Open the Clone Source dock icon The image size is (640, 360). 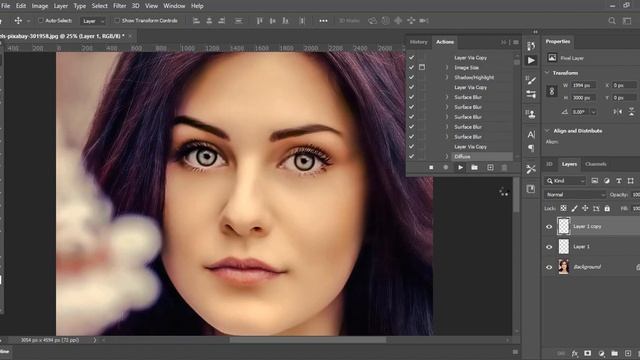531,114
